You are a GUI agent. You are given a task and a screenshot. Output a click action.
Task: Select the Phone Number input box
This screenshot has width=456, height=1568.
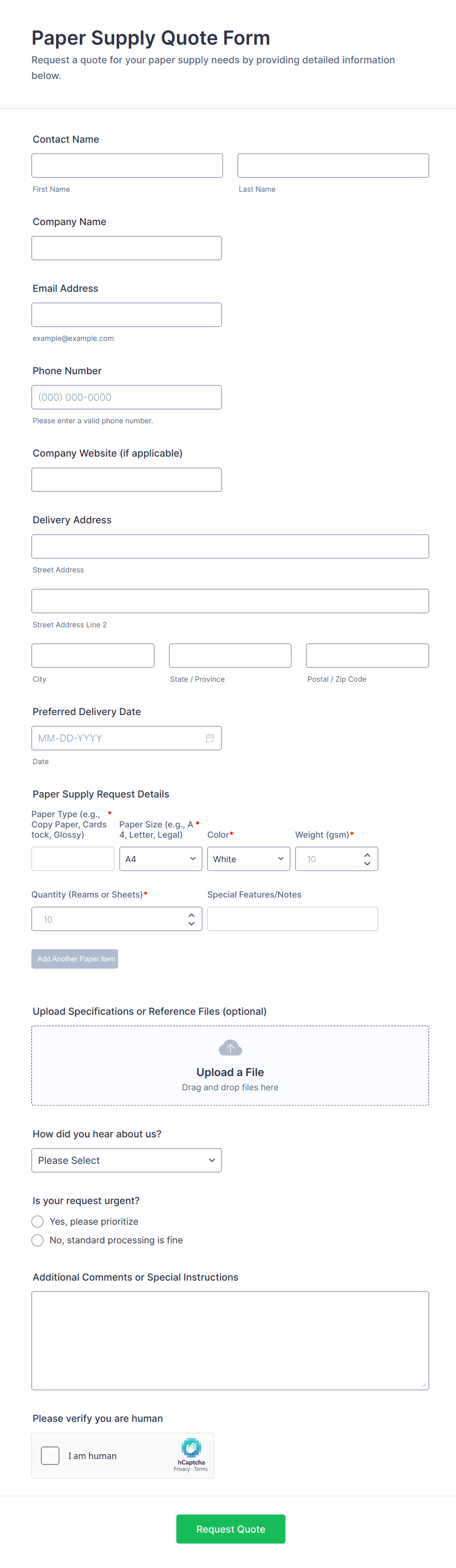(x=126, y=397)
